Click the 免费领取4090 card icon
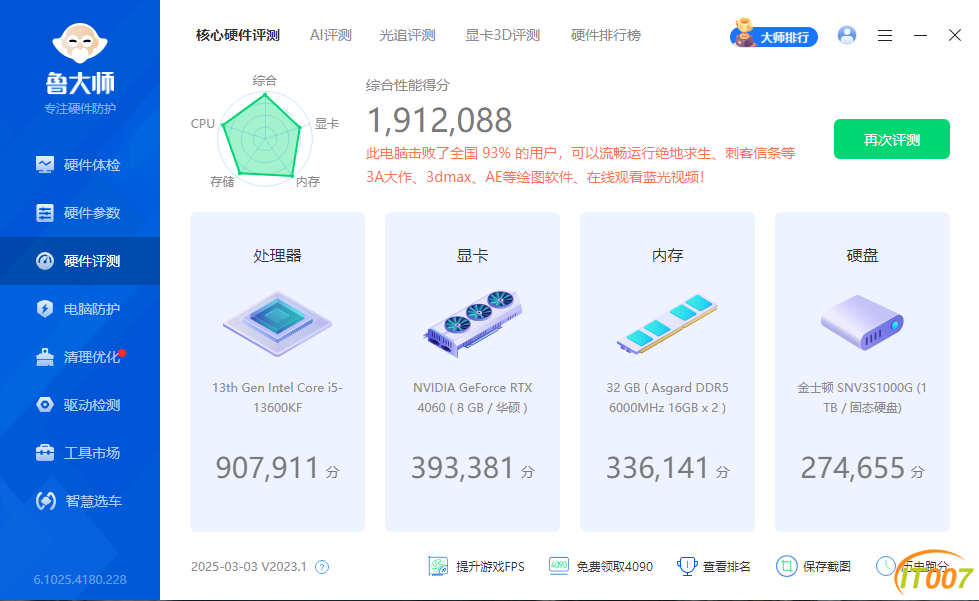This screenshot has width=979, height=601. (559, 566)
